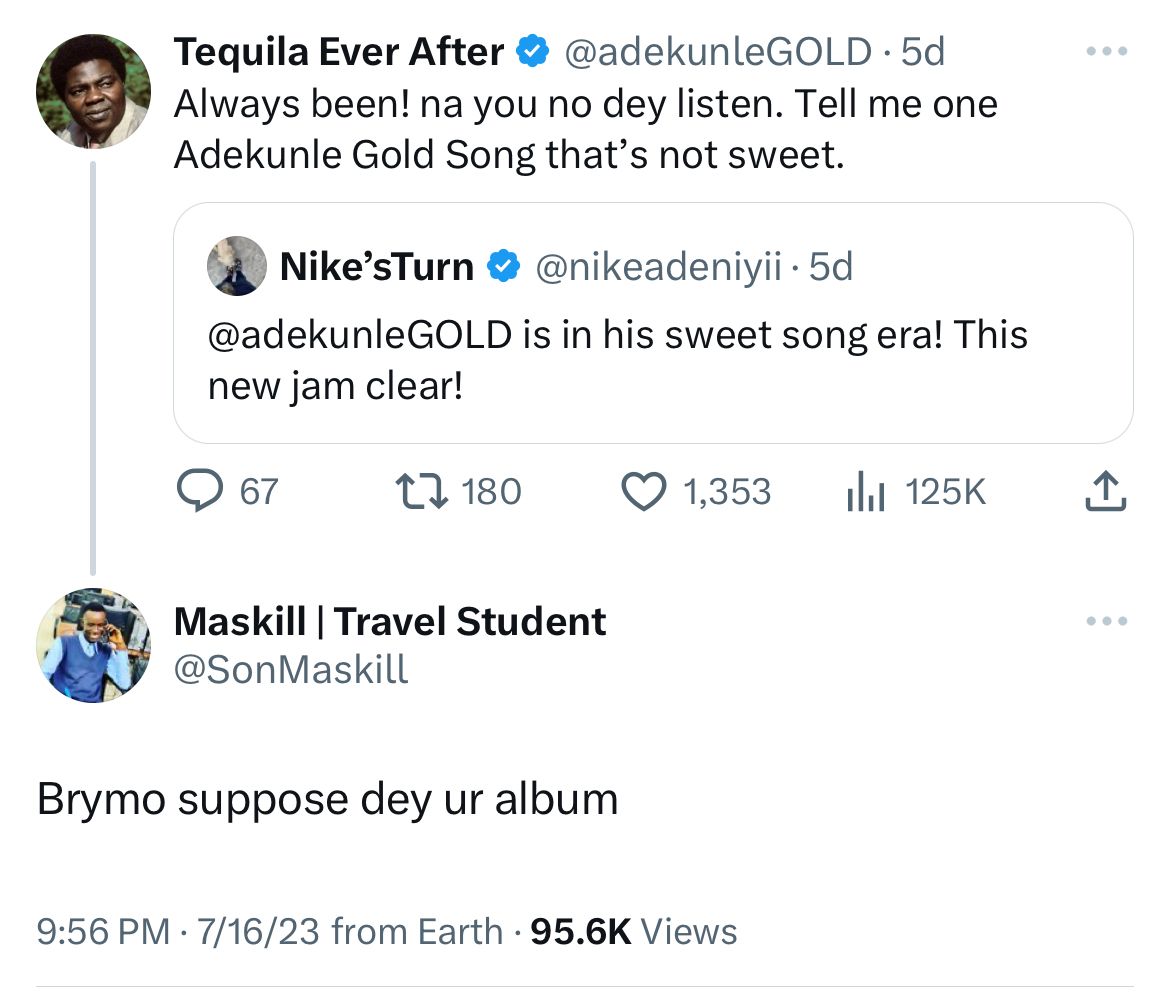Open the quoted tweet card body text
This screenshot has height=993, width=1170.
pyautogui.click(x=618, y=360)
